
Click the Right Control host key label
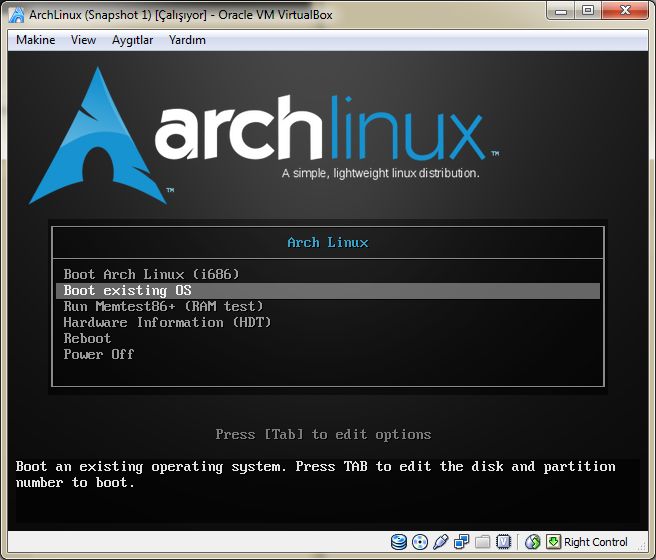tap(596, 542)
